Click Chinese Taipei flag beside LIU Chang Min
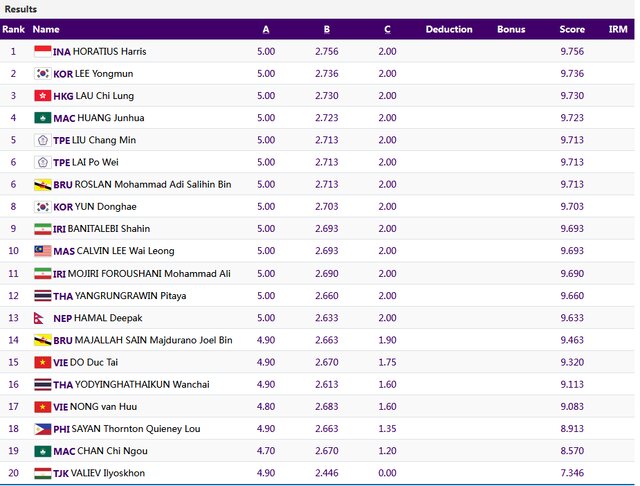Screen dimensions: 640x486 42,140
